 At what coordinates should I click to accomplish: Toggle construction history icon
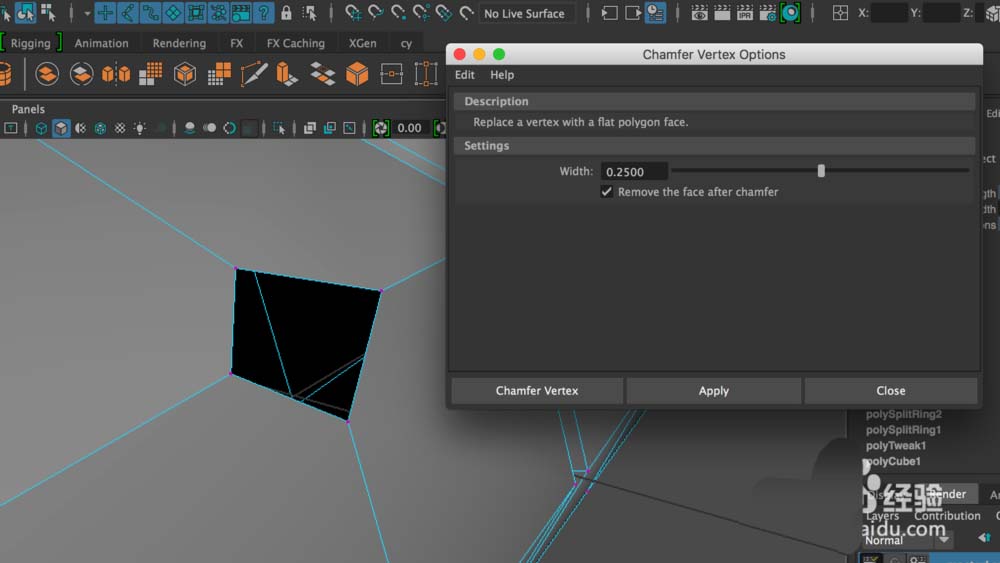[x=655, y=13]
